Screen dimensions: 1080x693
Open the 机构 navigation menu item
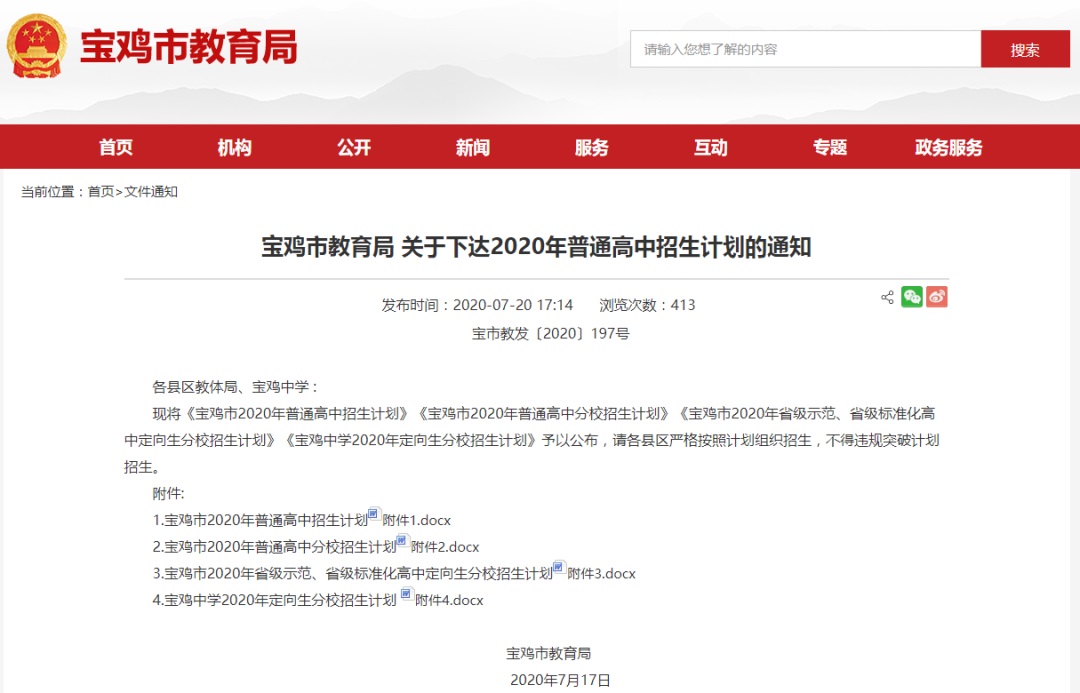click(235, 148)
